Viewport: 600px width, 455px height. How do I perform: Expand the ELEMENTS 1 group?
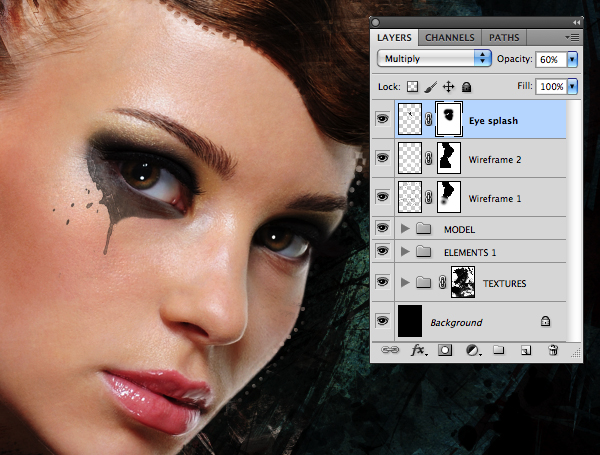404,251
